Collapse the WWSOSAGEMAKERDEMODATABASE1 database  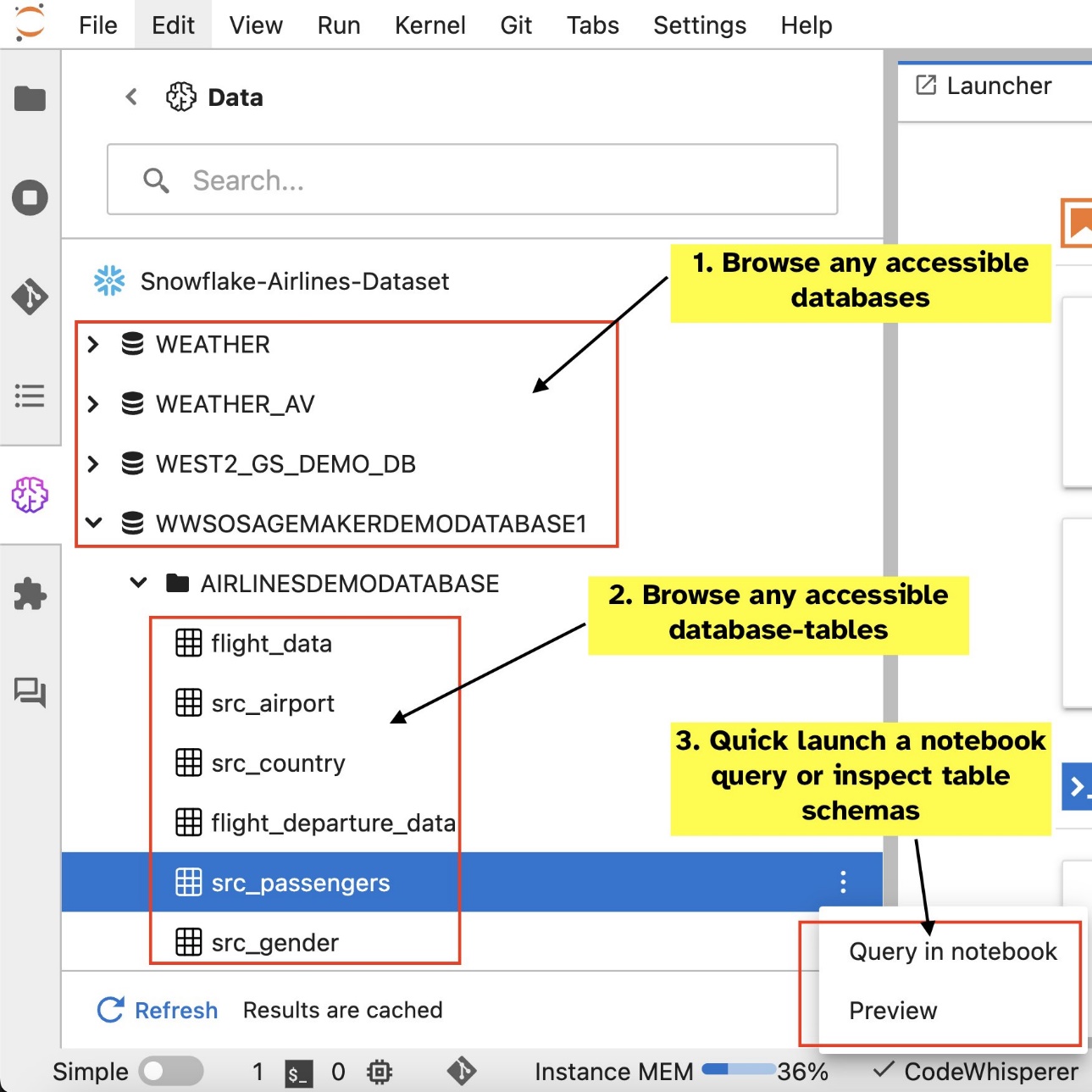(x=93, y=524)
